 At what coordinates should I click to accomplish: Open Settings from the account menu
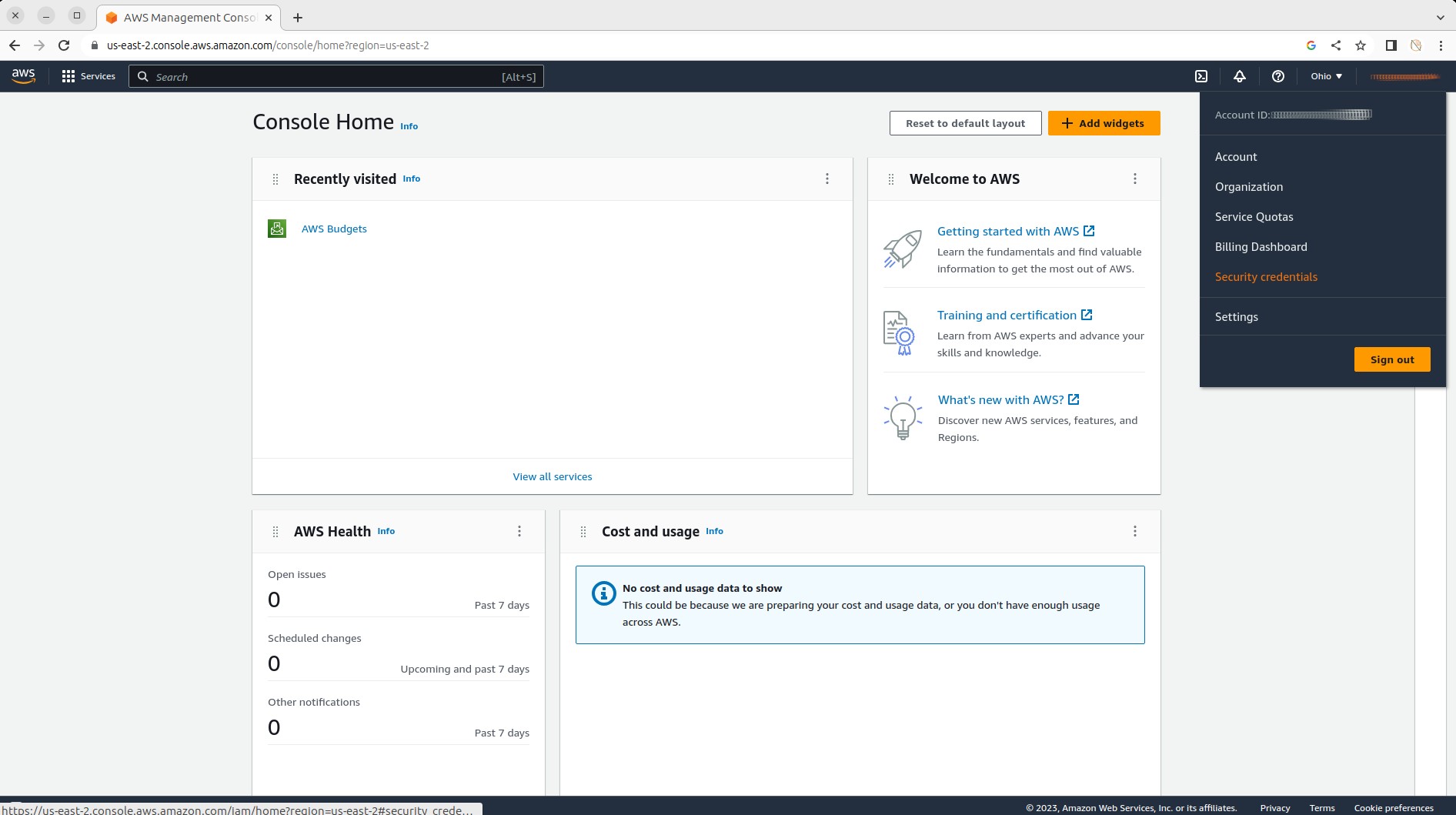pos(1237,317)
